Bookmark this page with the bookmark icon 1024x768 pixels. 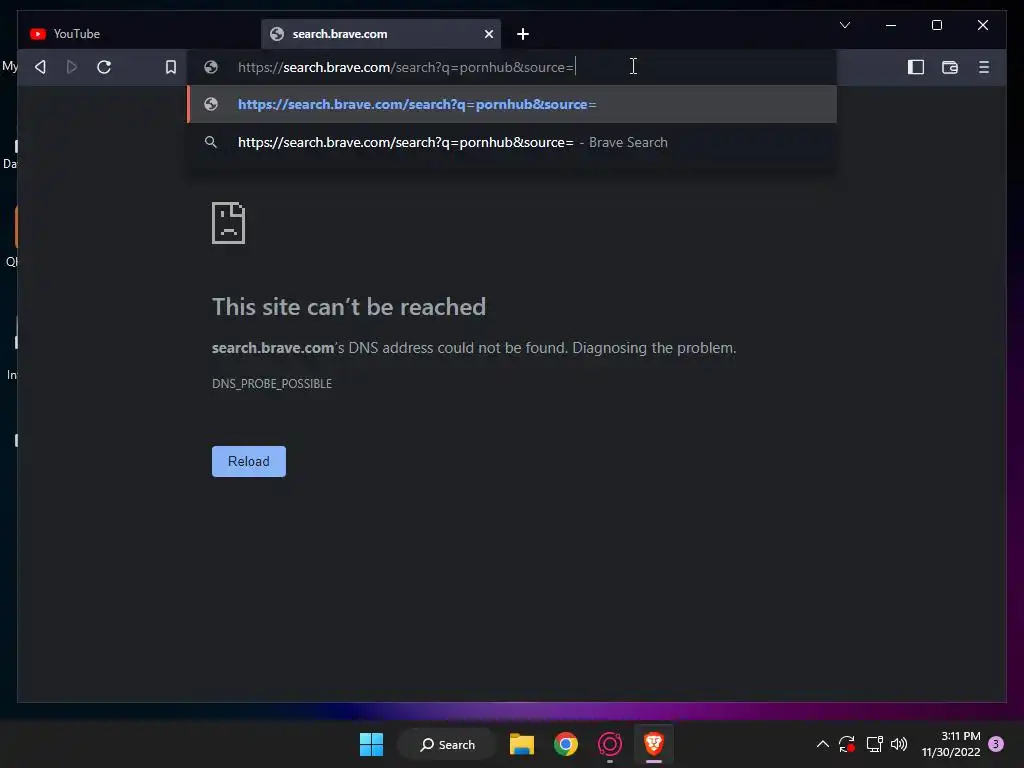tap(170, 67)
